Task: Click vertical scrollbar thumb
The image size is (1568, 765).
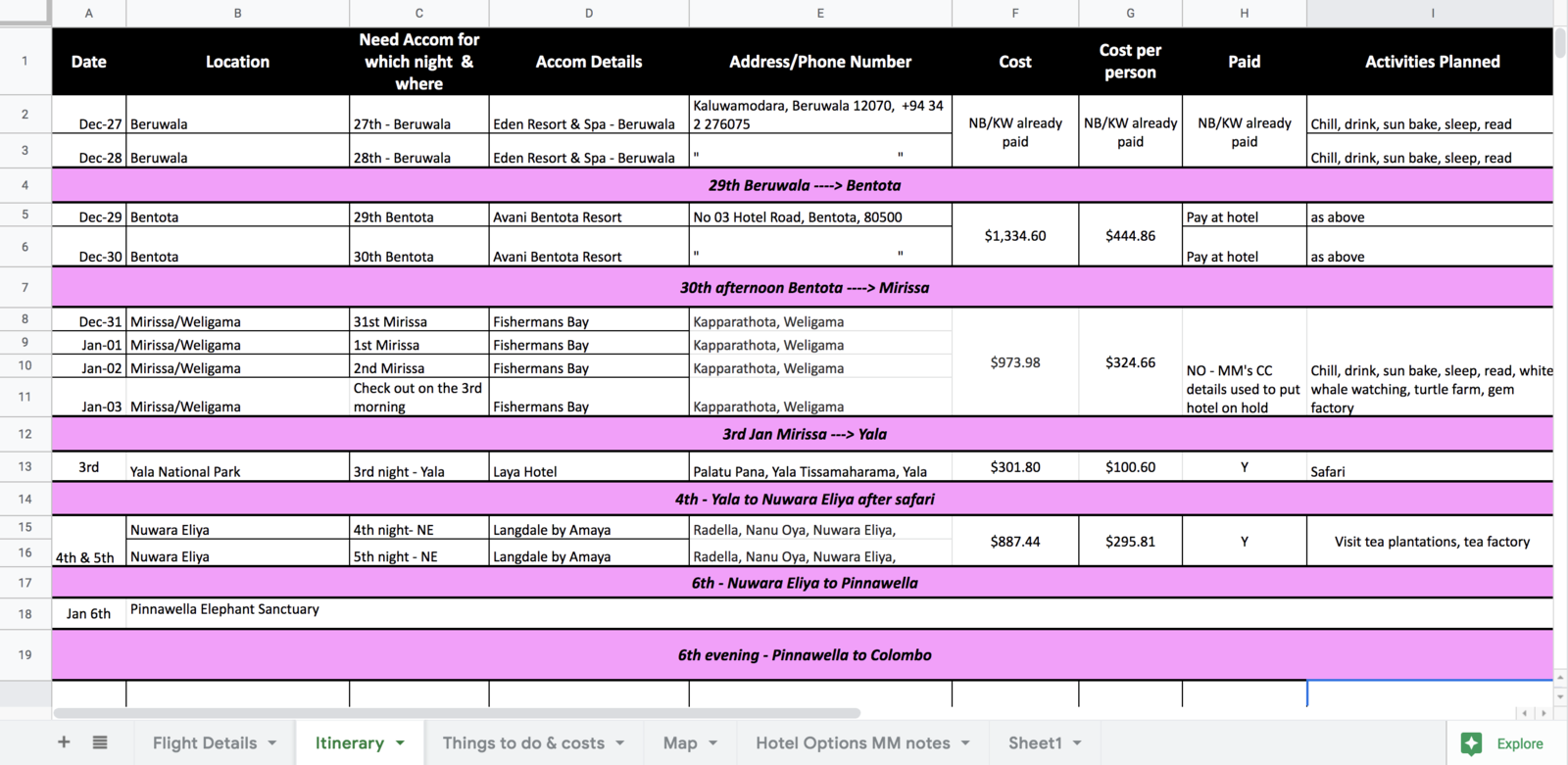Action: pos(1560,44)
